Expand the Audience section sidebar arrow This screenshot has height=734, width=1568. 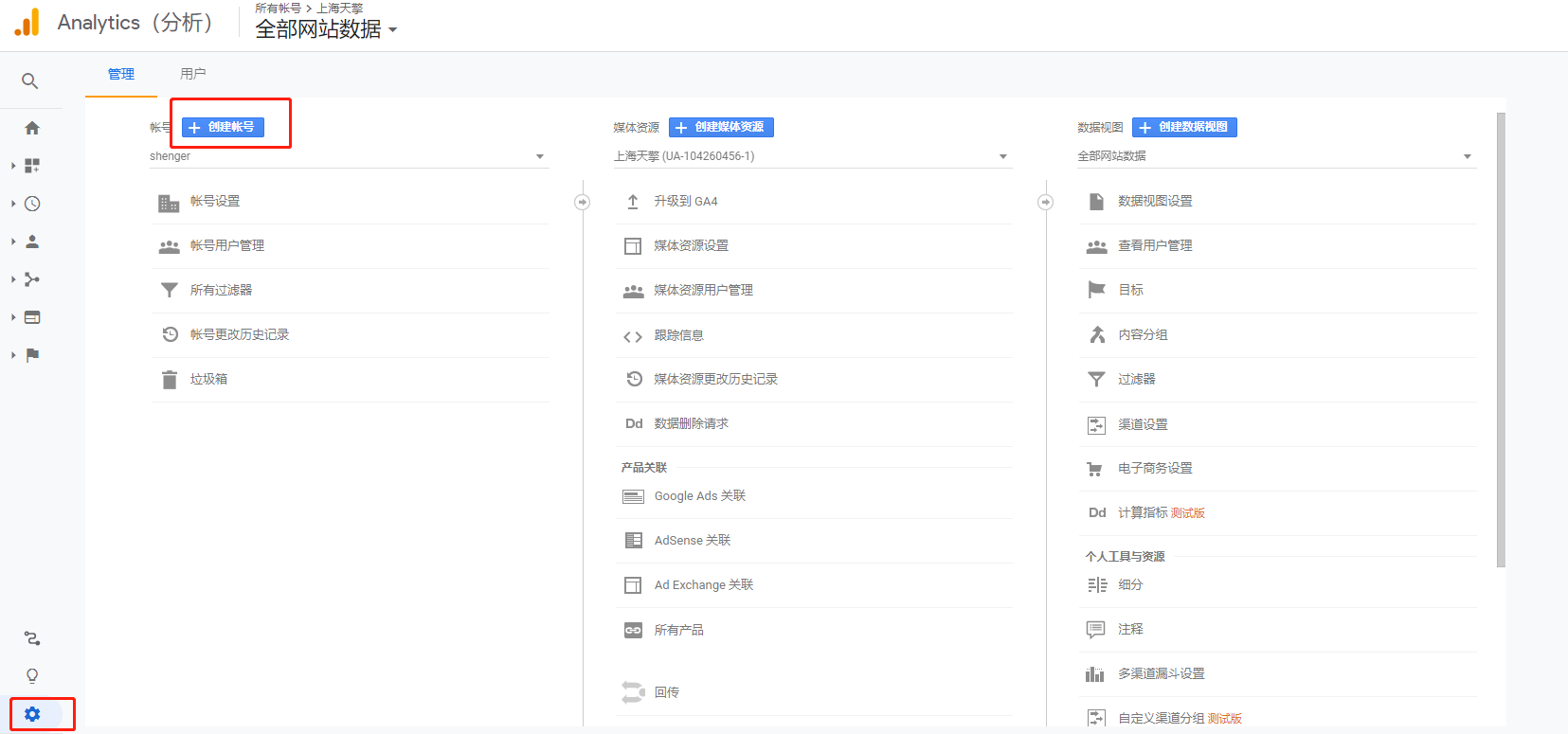point(13,242)
